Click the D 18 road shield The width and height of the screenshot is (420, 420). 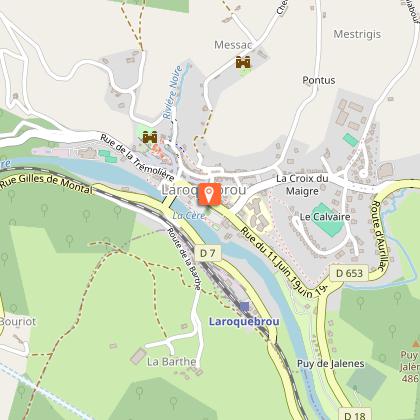[355, 414]
